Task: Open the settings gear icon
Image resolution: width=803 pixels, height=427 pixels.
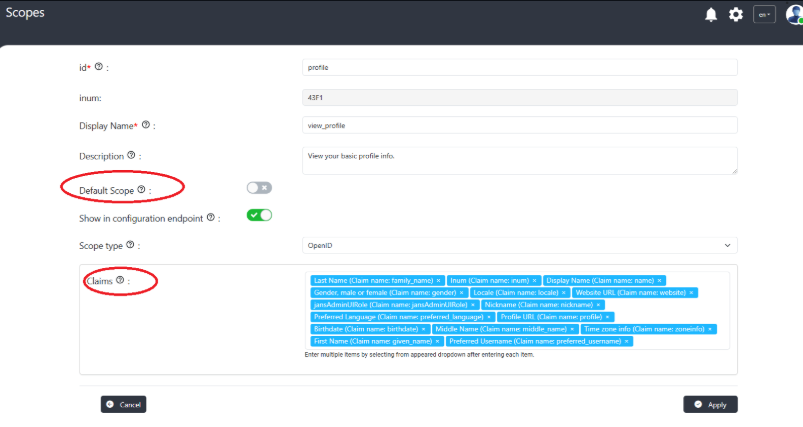Action: (736, 14)
